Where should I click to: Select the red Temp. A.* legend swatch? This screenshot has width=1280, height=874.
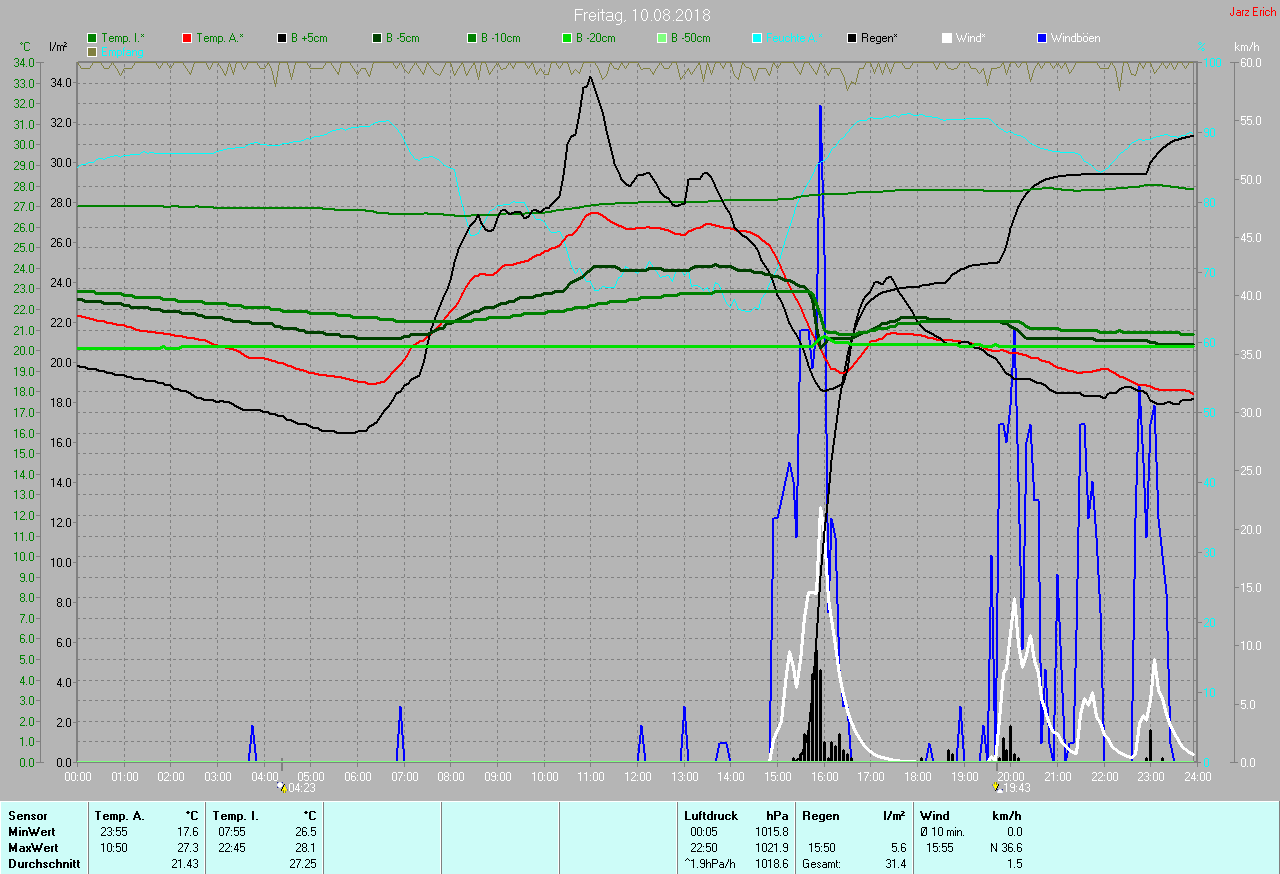pyautogui.click(x=187, y=38)
